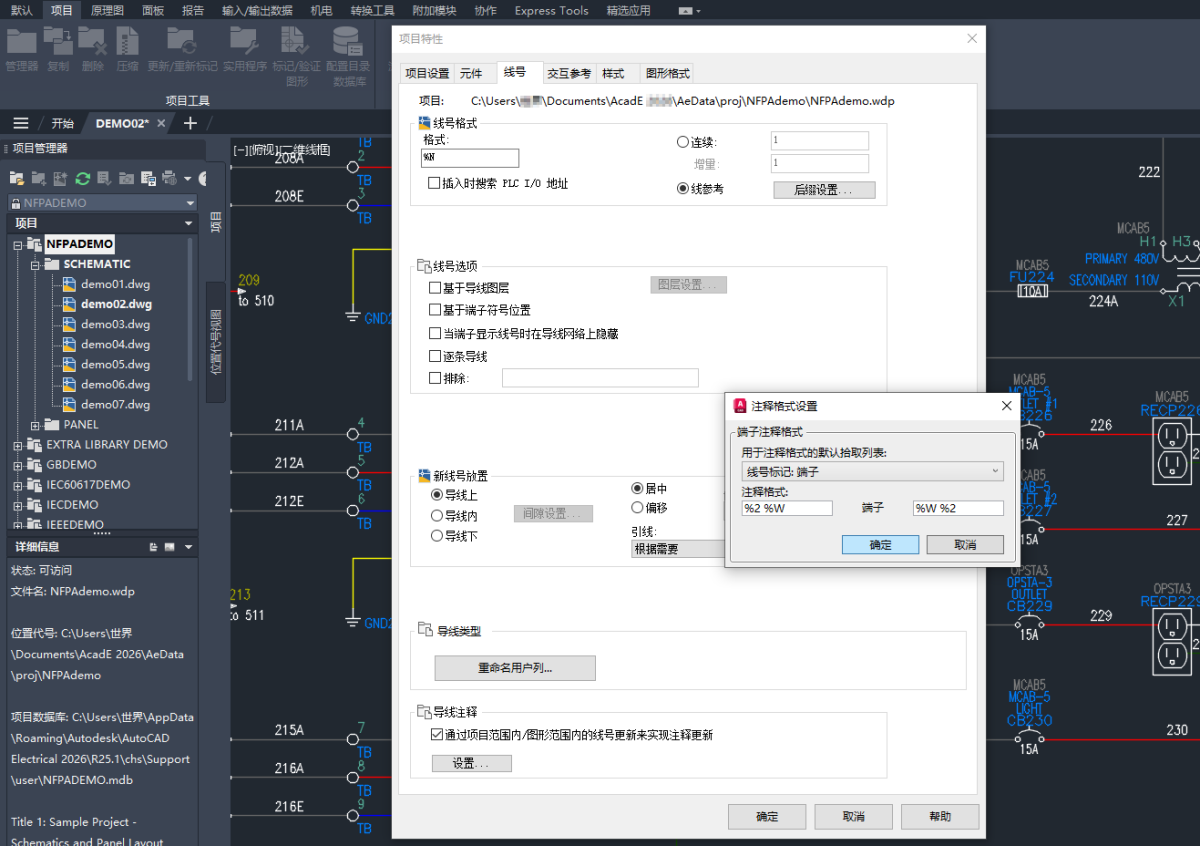Image resolution: width=1200 pixels, height=846 pixels.
Task: Switch to the 图形格式 tab
Action: pos(668,73)
